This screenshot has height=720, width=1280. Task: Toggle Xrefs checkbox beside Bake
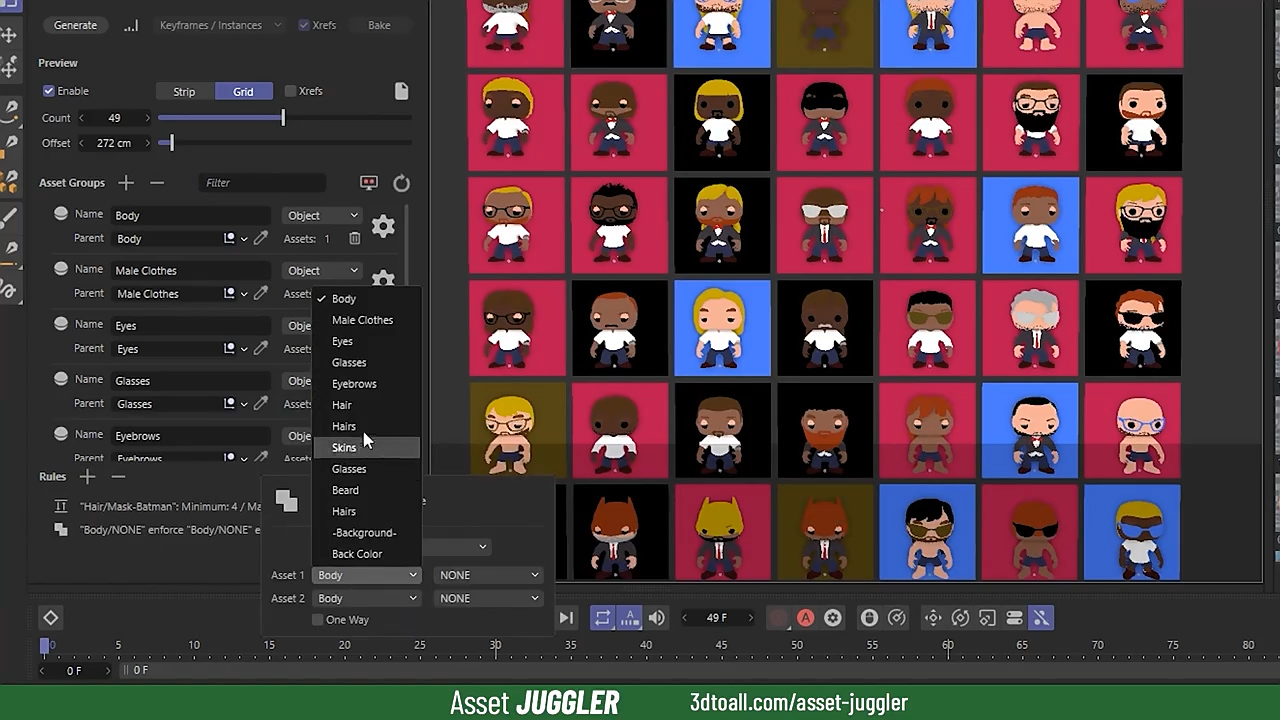[304, 25]
